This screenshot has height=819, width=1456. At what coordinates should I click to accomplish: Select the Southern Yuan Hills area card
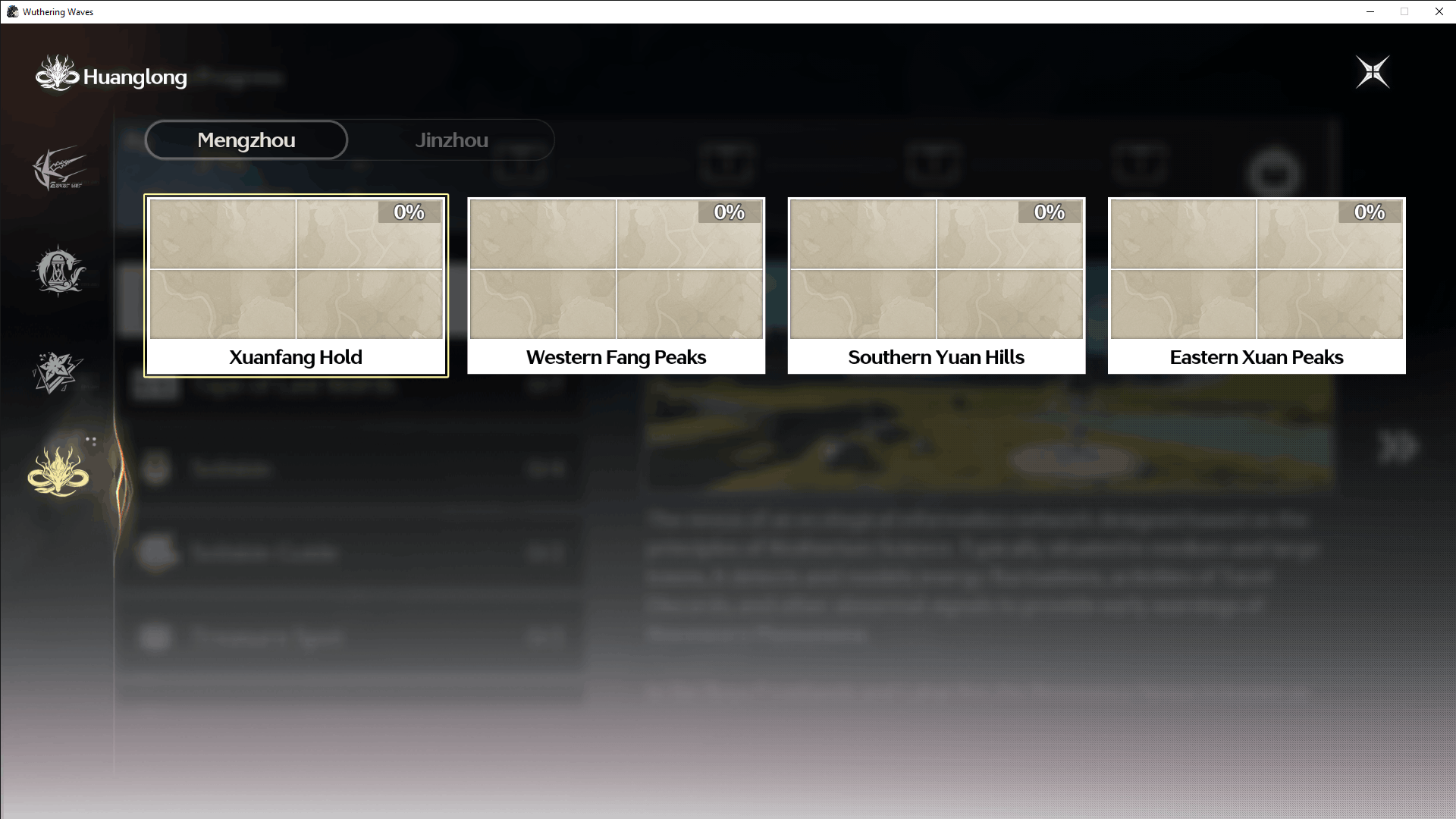[x=937, y=286]
